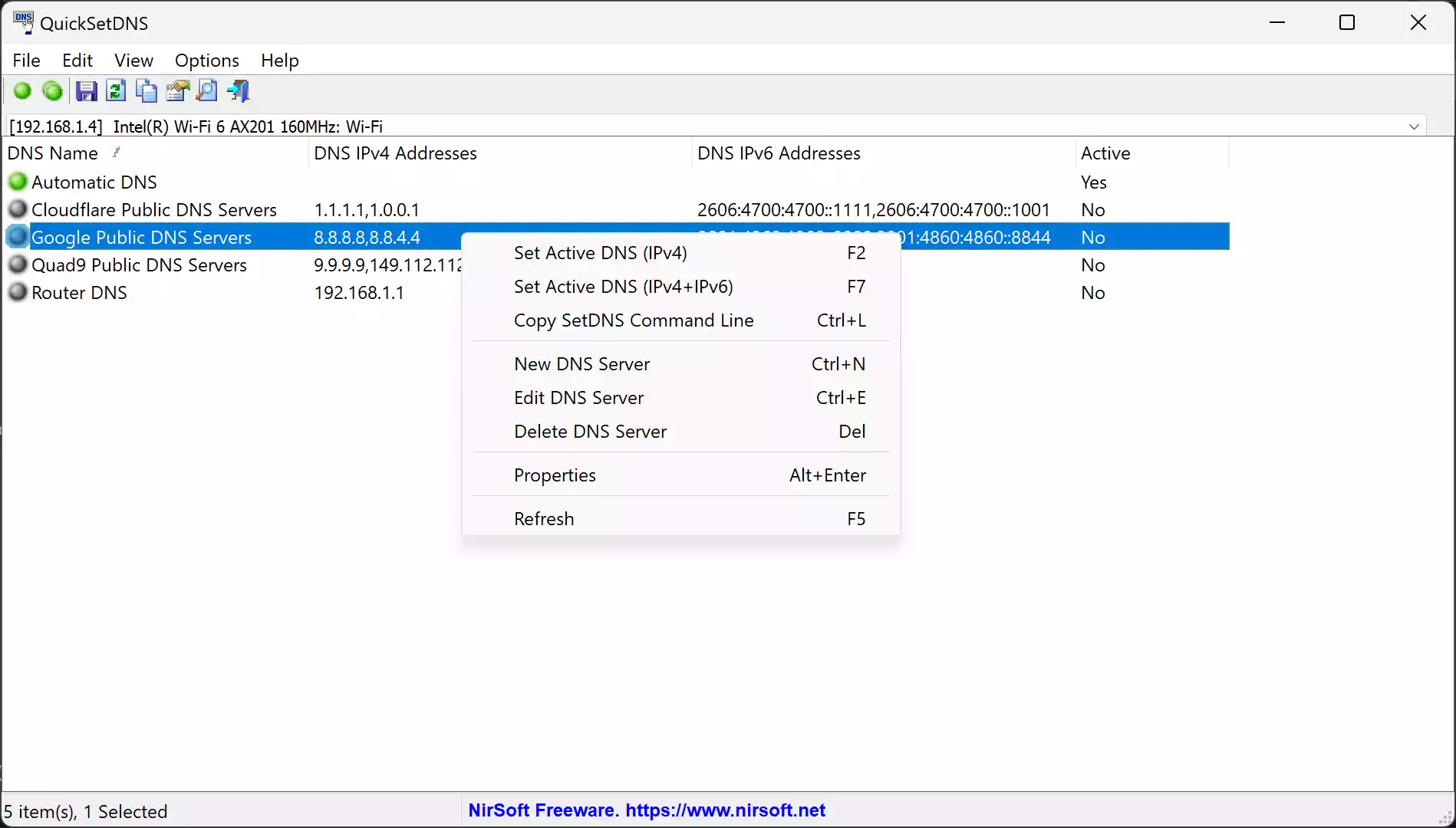Sort by DNS IPv6 Addresses column header

[x=884, y=153]
